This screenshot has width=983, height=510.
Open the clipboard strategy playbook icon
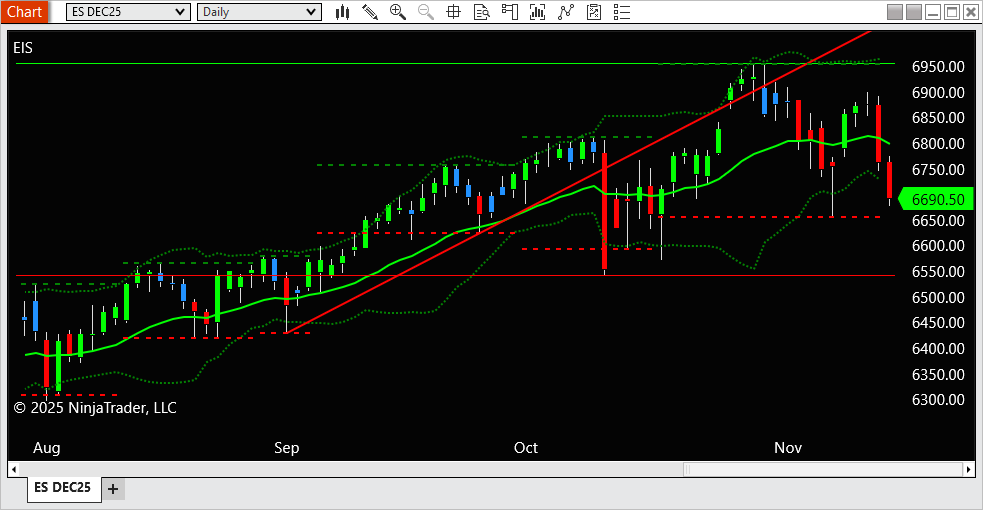(594, 12)
